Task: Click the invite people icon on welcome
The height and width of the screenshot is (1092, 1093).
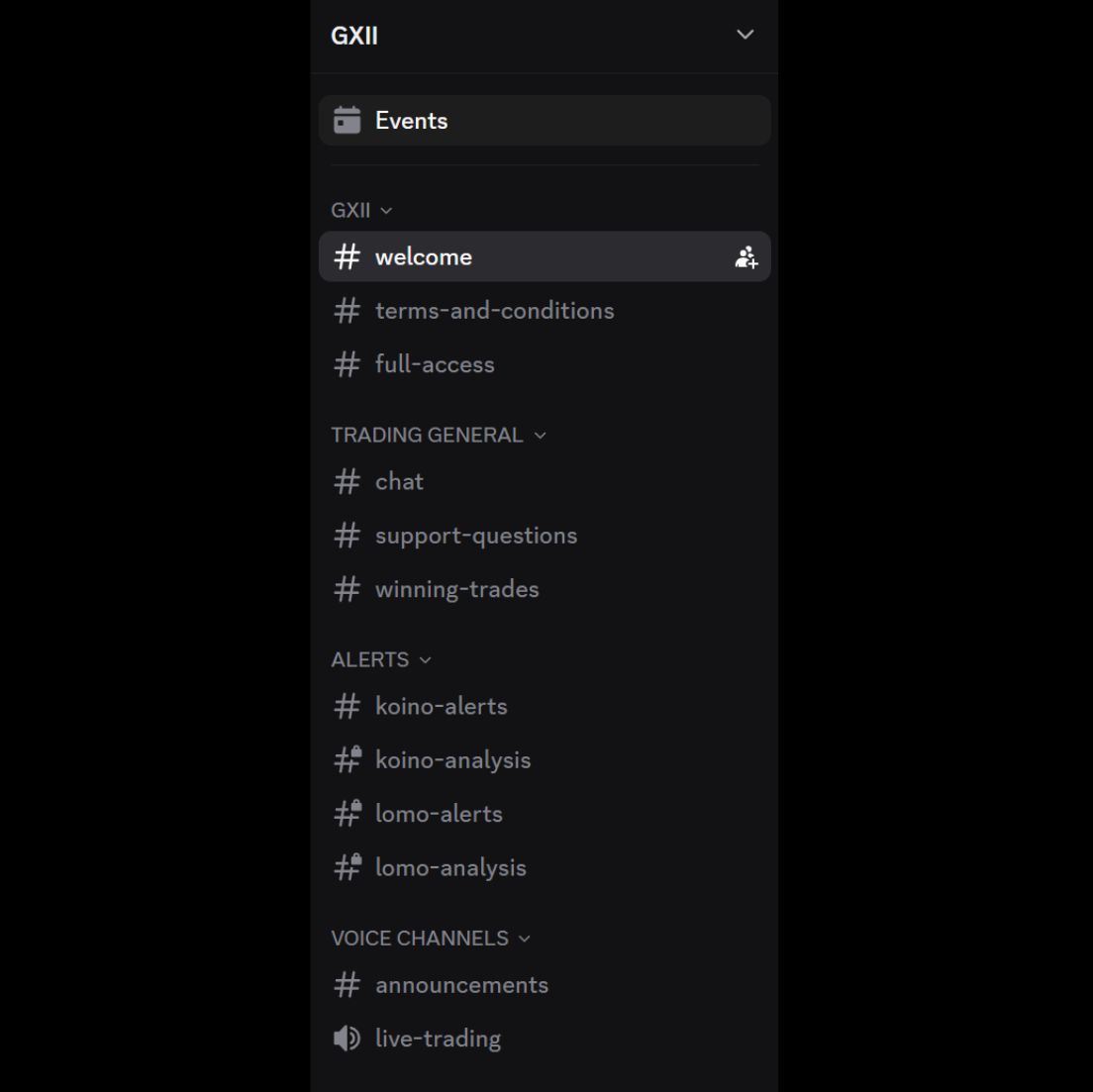Action: click(x=745, y=257)
